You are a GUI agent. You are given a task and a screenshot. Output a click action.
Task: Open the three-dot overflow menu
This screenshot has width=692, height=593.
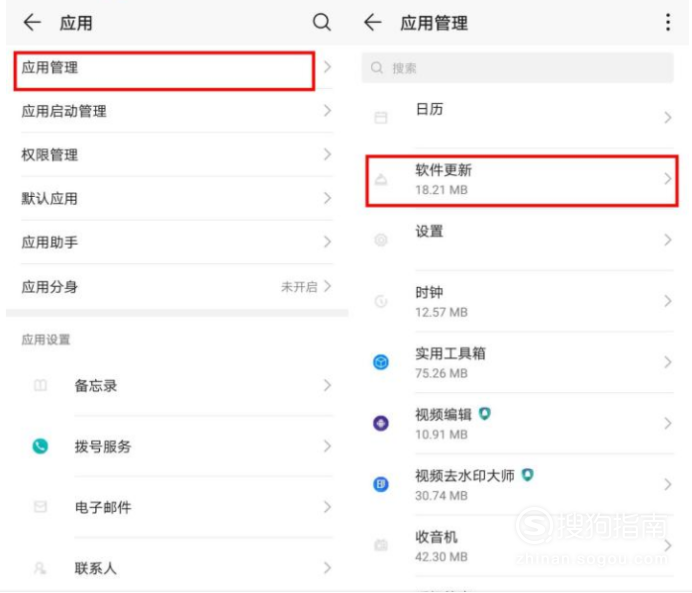668,22
